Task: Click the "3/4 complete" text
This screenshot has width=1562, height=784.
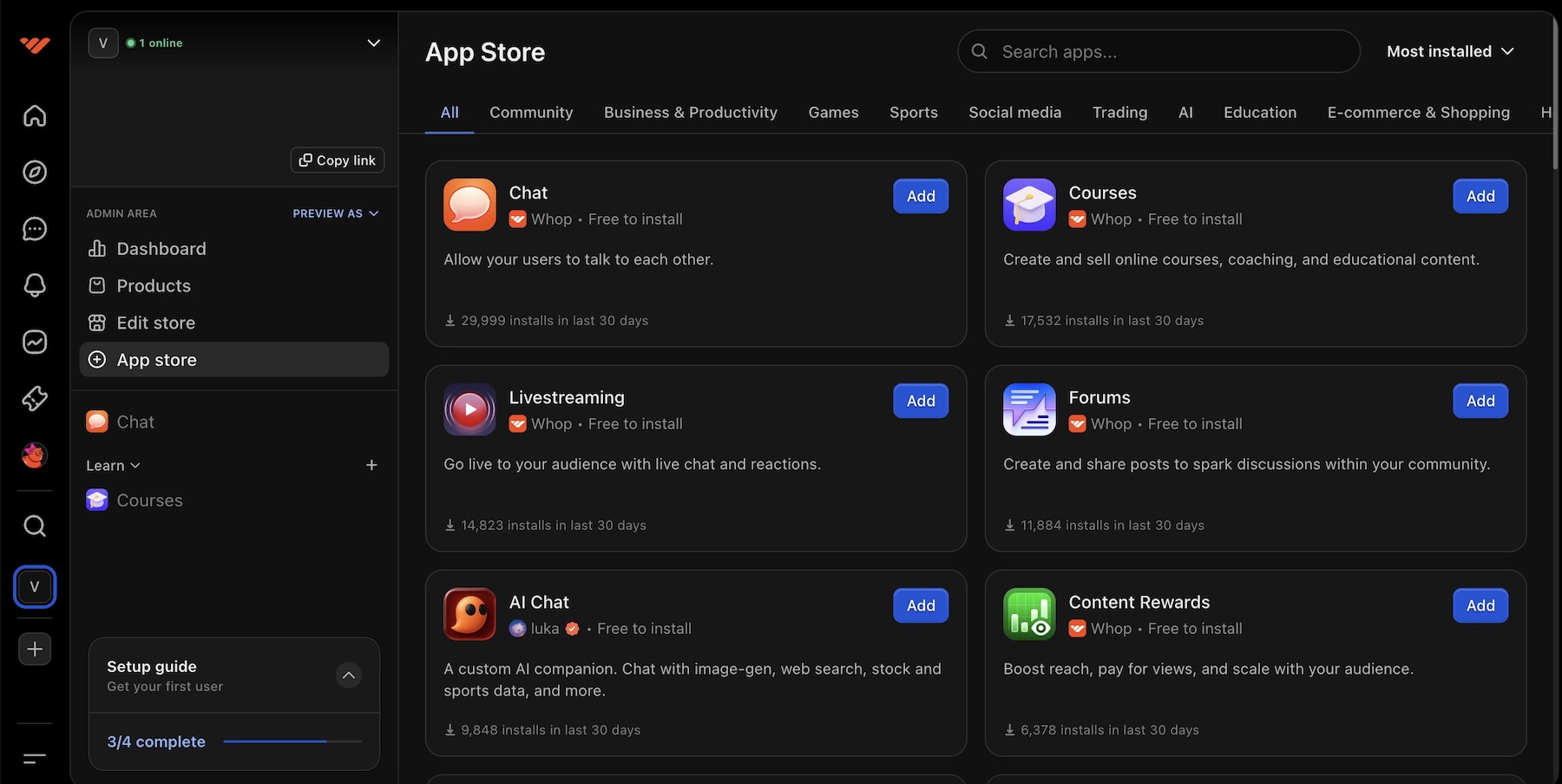Action: (156, 742)
